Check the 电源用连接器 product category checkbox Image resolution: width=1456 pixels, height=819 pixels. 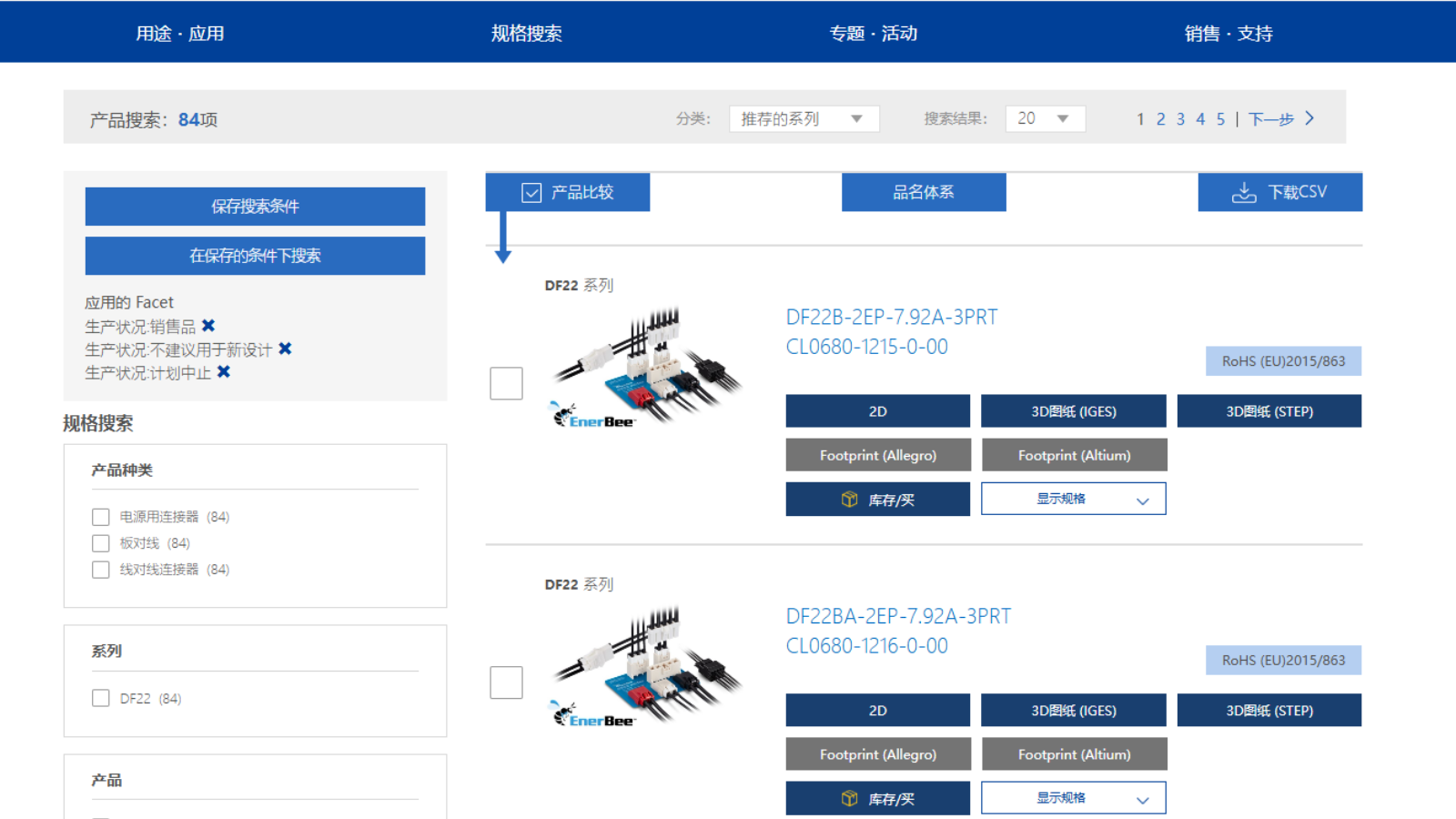tap(100, 516)
